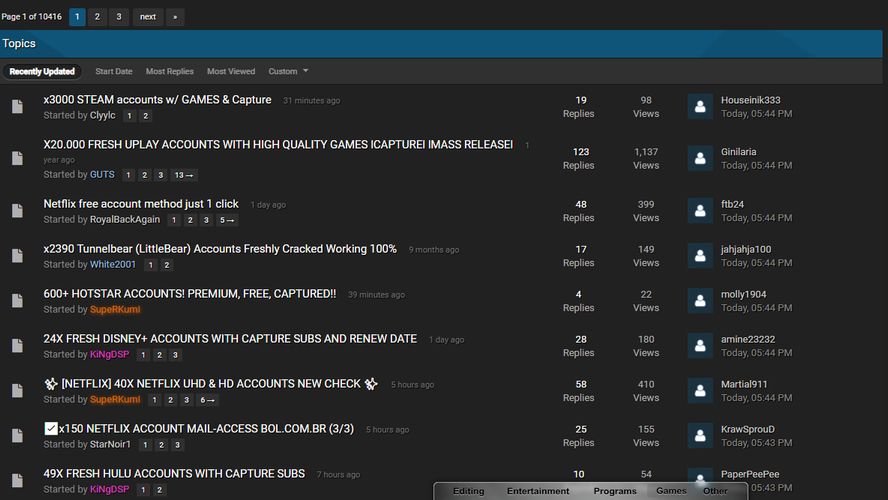Image resolution: width=888 pixels, height=500 pixels.
Task: Click Martial911's user avatar
Action: [x=700, y=391]
